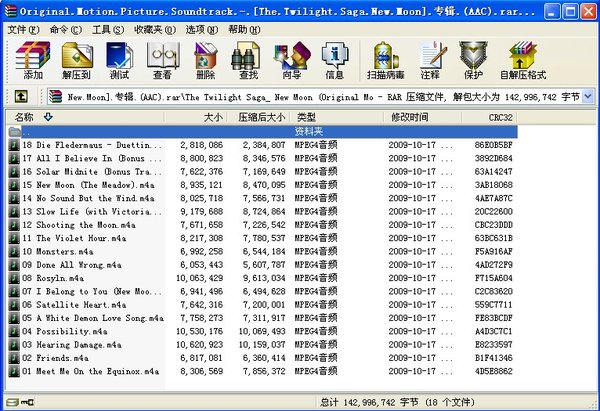The image size is (600, 411).
Task: Click audio file icon of 02 Friends.m4a
Action: pos(14,358)
